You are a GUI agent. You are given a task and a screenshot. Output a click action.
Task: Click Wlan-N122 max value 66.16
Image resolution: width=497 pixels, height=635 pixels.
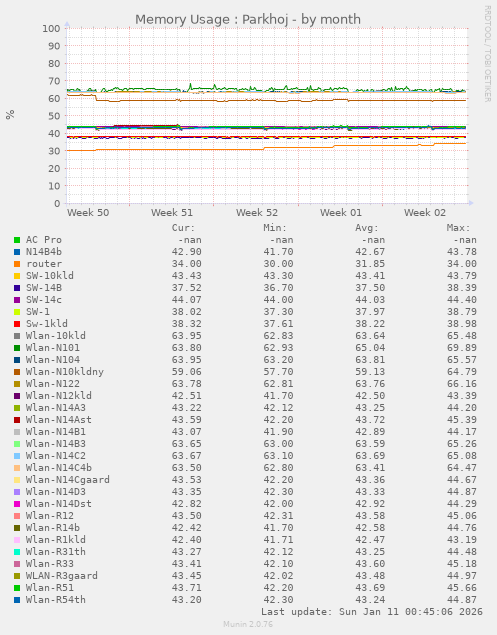click(462, 384)
